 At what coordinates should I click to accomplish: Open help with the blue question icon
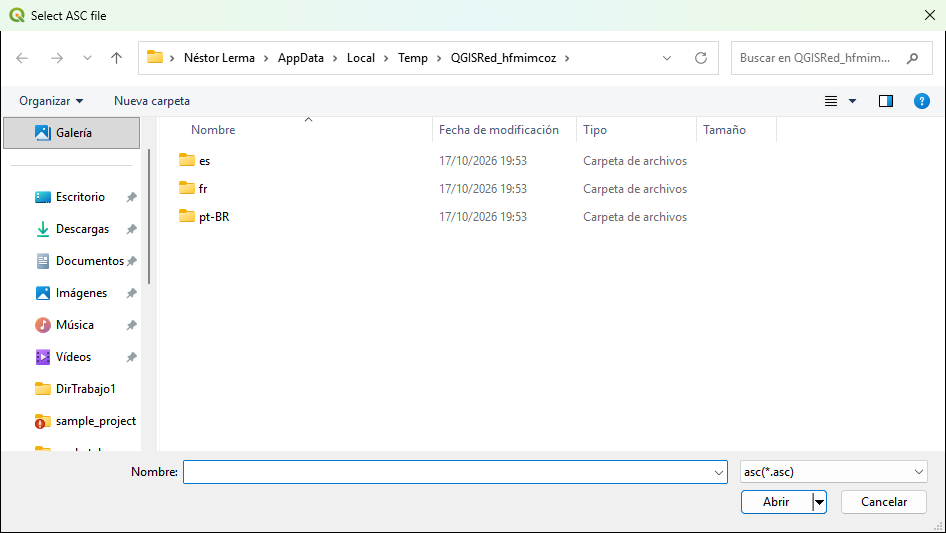pos(921,101)
